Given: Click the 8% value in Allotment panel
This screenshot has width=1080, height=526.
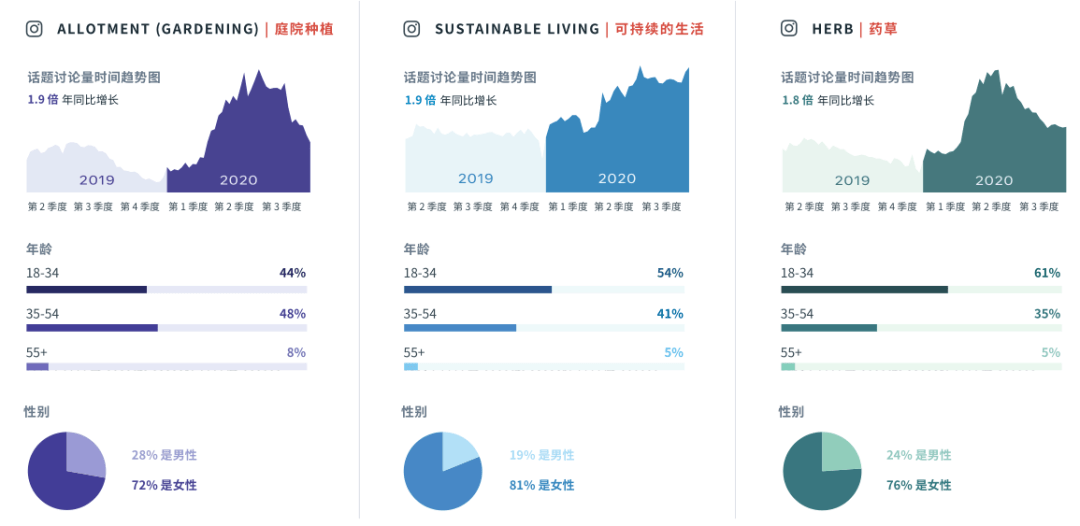Looking at the screenshot, I should (297, 353).
